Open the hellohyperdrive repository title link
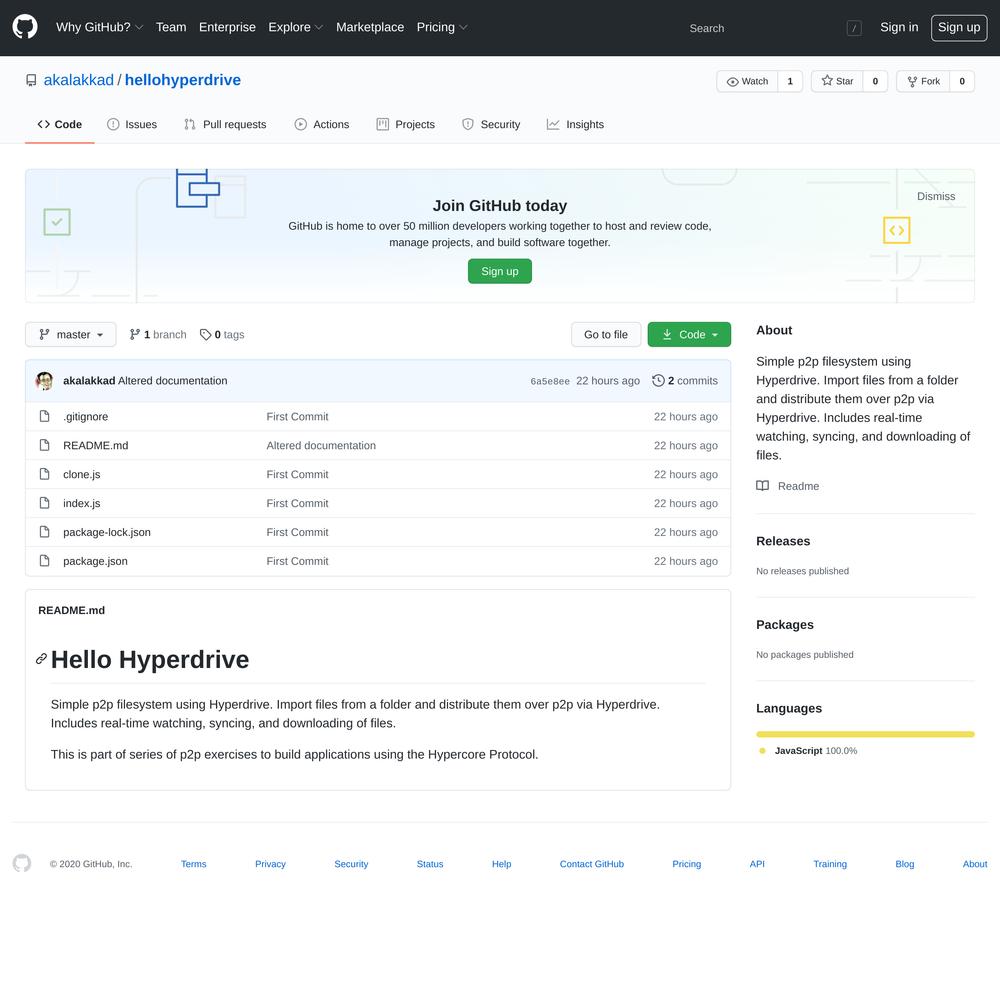Viewport: 1000px width, 1000px height. pyautogui.click(x=182, y=80)
